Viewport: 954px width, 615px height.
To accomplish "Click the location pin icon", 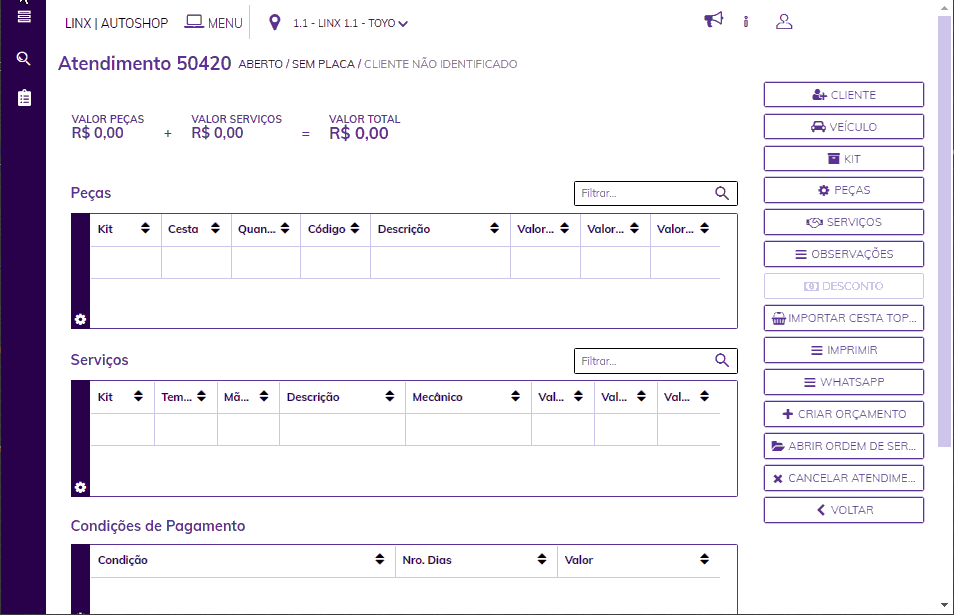I will pos(275,23).
